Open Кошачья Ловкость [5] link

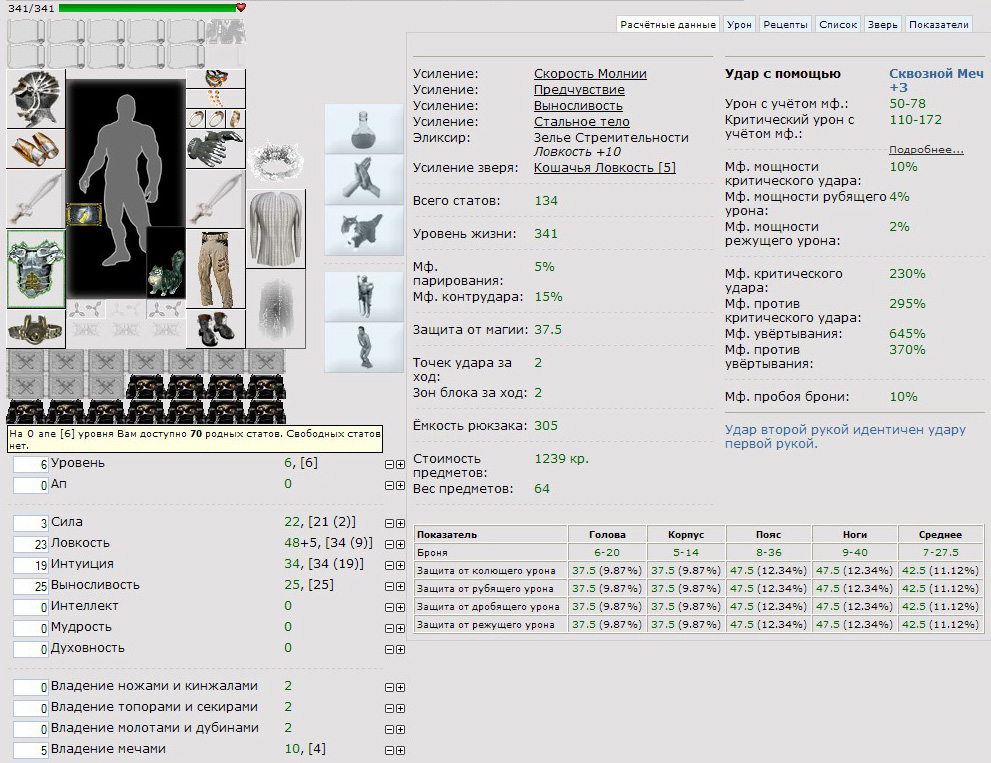pos(605,168)
